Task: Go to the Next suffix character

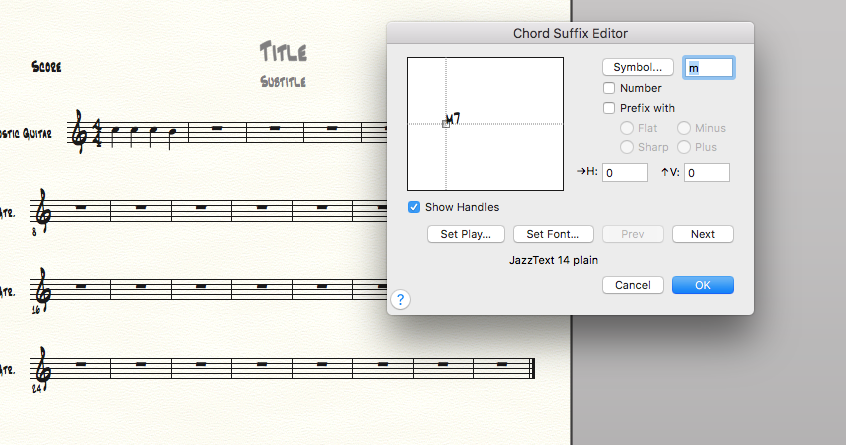Action: pyautogui.click(x=703, y=234)
